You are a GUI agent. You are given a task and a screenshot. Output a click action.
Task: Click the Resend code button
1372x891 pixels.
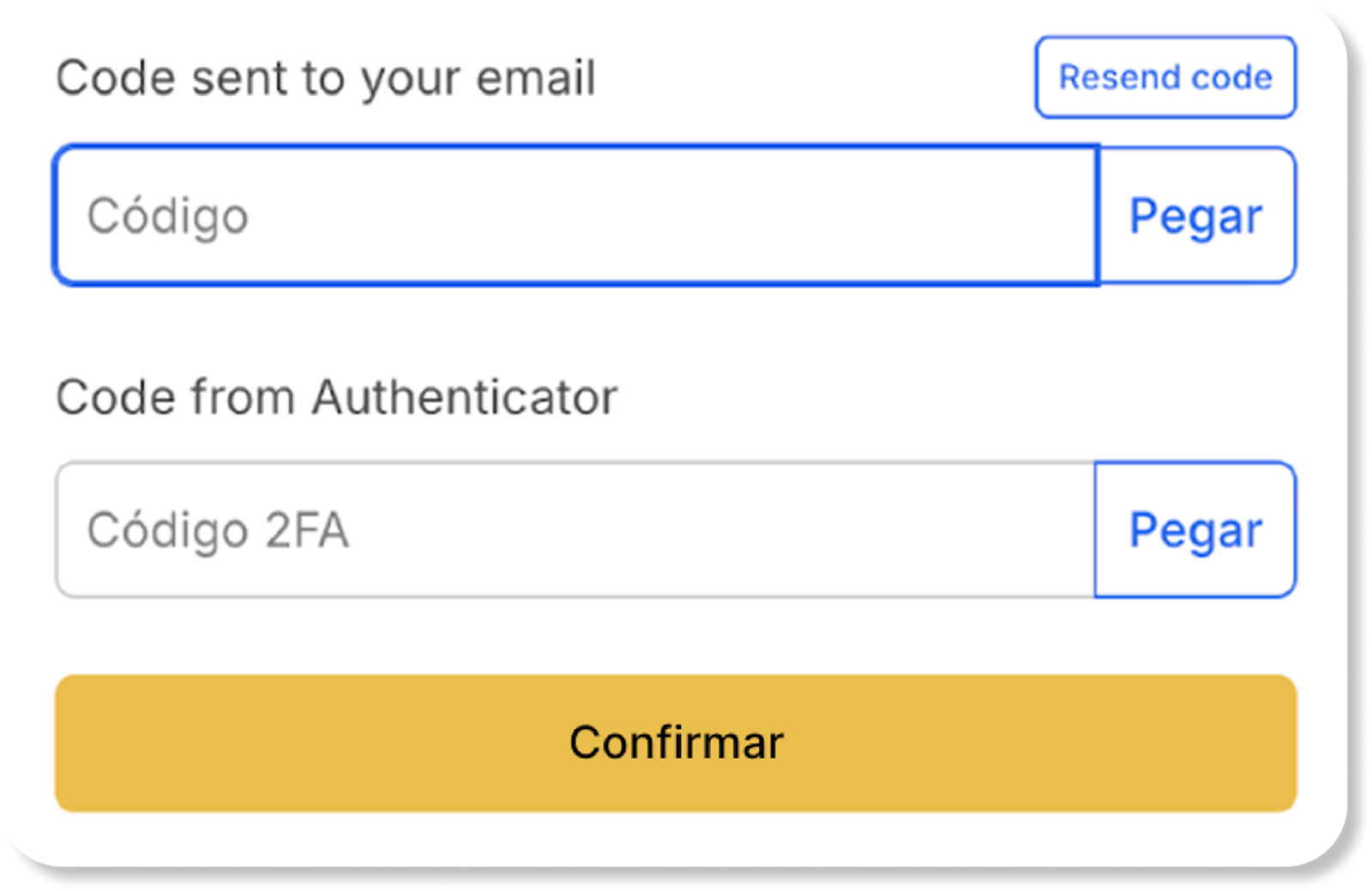point(1164,77)
